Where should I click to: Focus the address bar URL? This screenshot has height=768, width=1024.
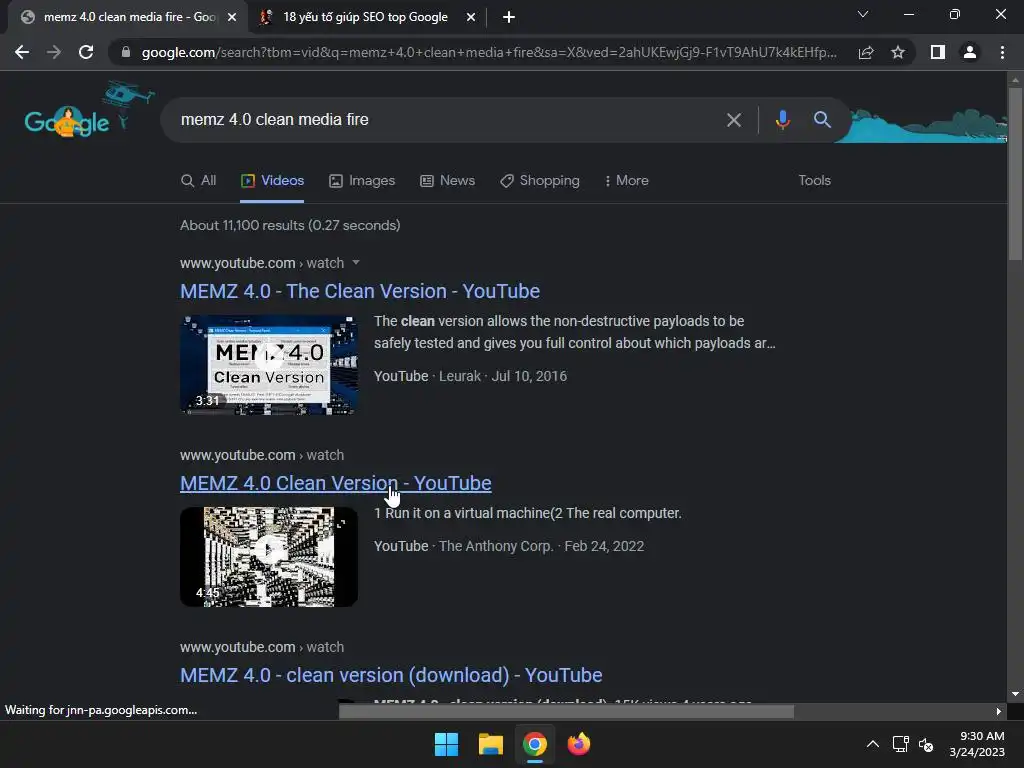[488, 52]
